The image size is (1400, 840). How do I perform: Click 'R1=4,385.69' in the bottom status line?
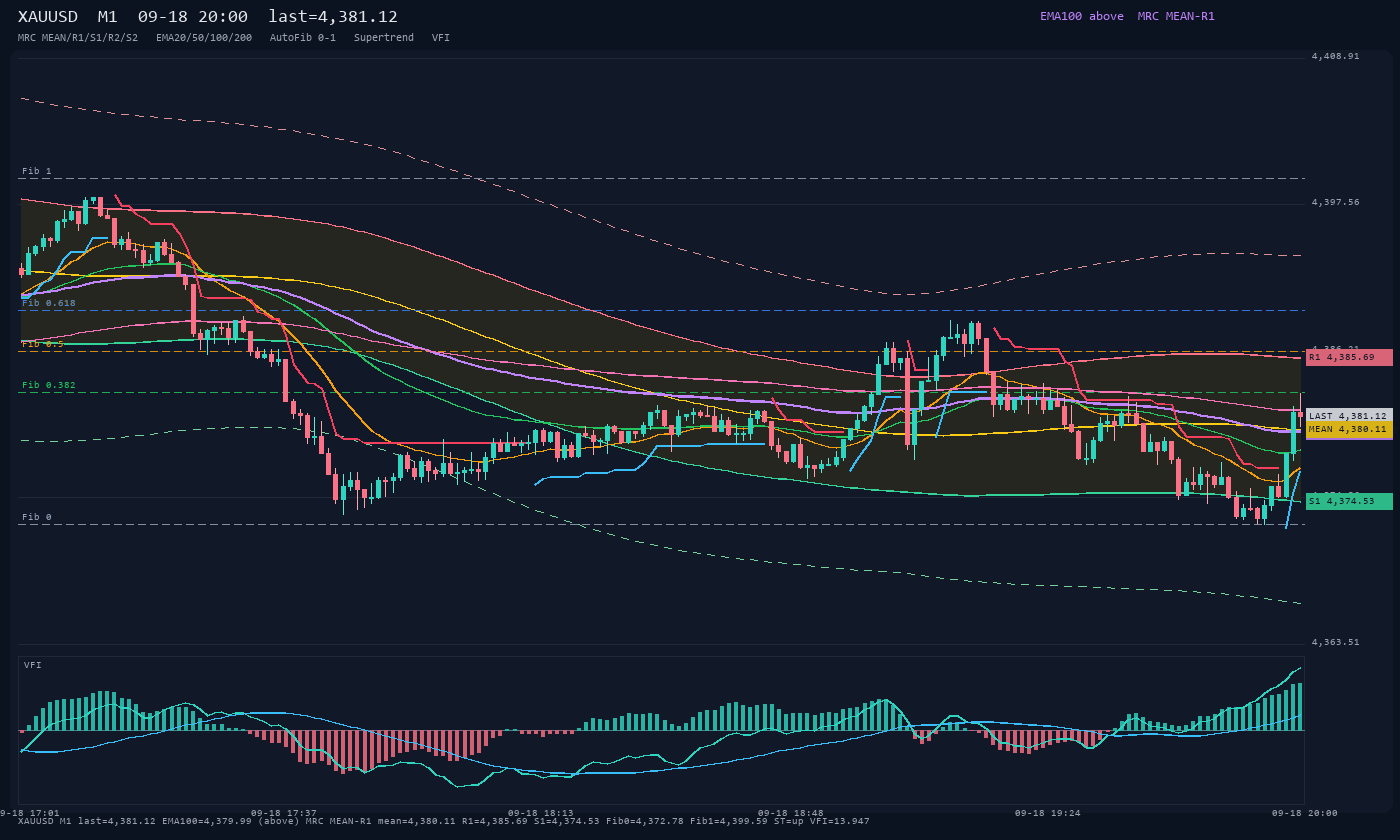[x=494, y=821]
